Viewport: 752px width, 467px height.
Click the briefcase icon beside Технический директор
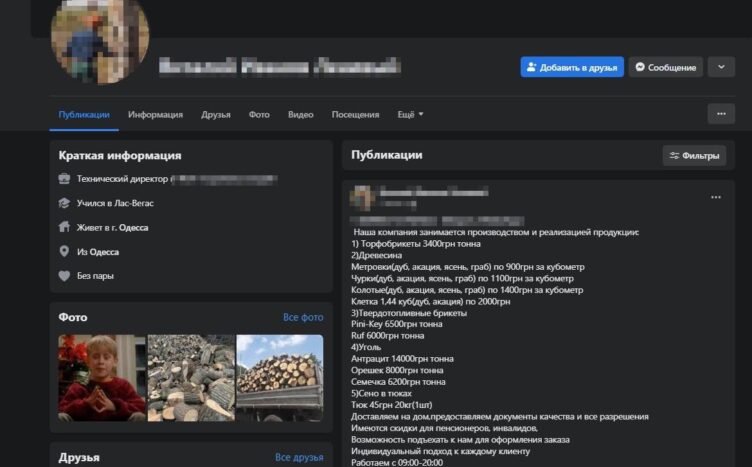point(65,179)
